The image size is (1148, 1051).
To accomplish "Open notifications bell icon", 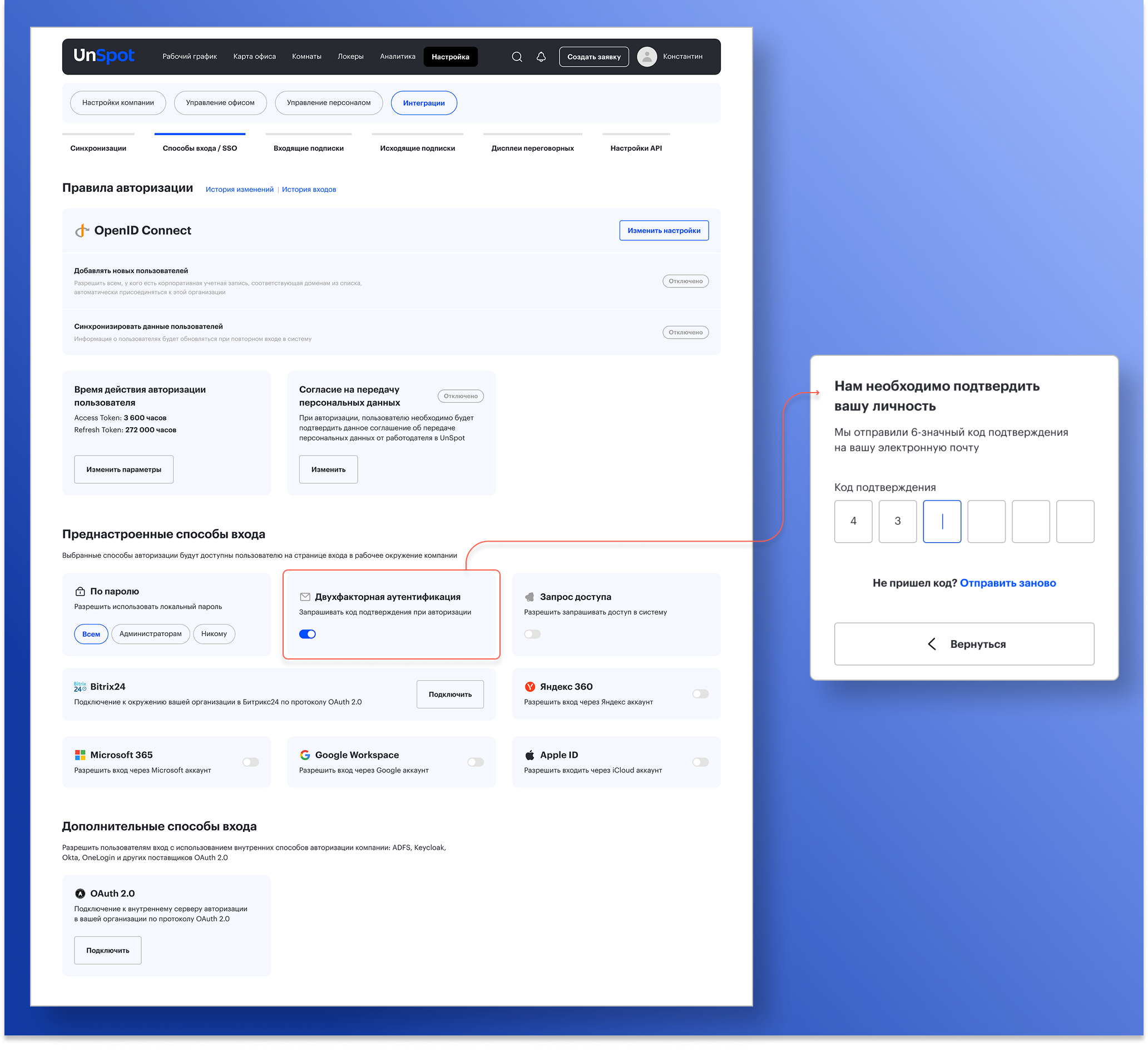I will pyautogui.click(x=541, y=57).
